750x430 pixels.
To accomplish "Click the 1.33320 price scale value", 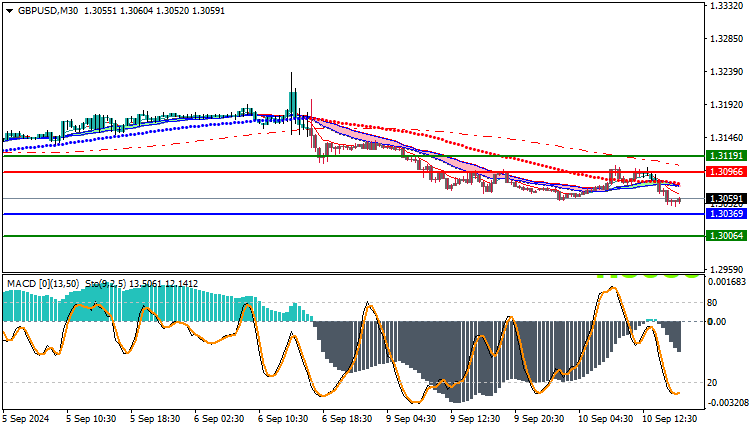I will coord(727,6).
